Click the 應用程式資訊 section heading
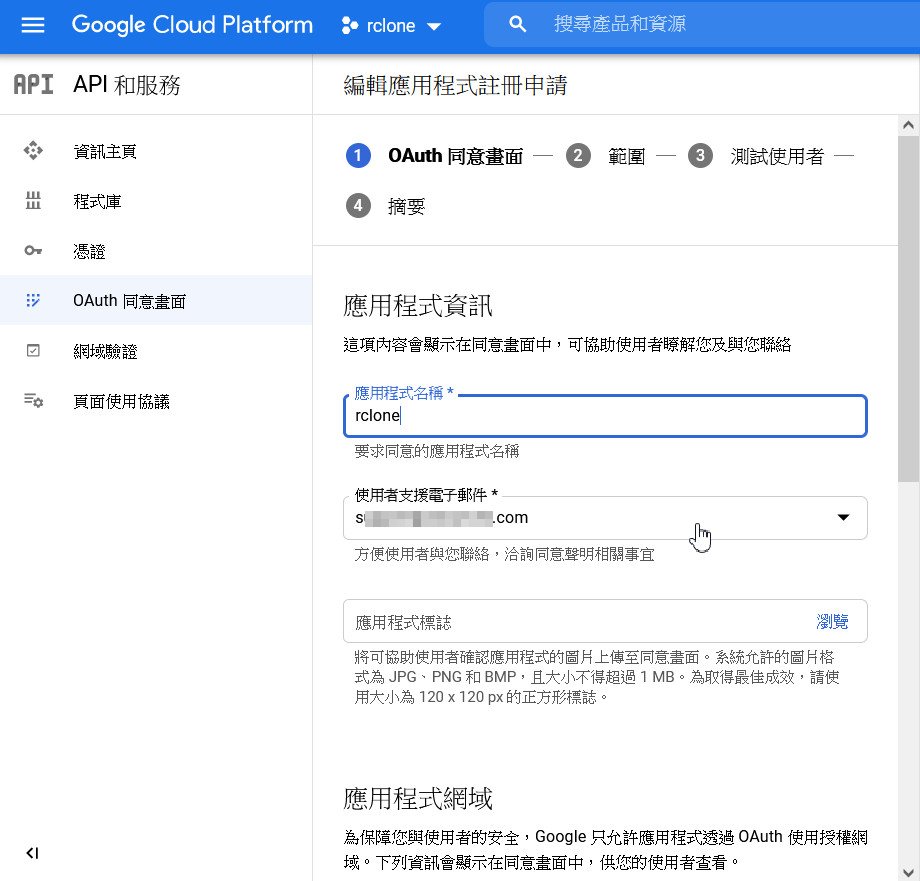This screenshot has height=881, width=920. 417,306
